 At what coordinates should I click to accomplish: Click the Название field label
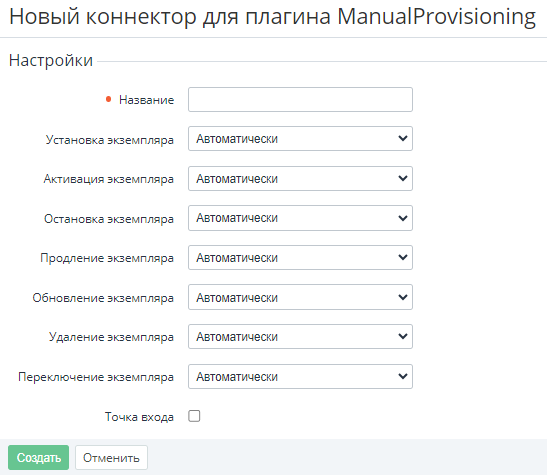pyautogui.click(x=147, y=100)
